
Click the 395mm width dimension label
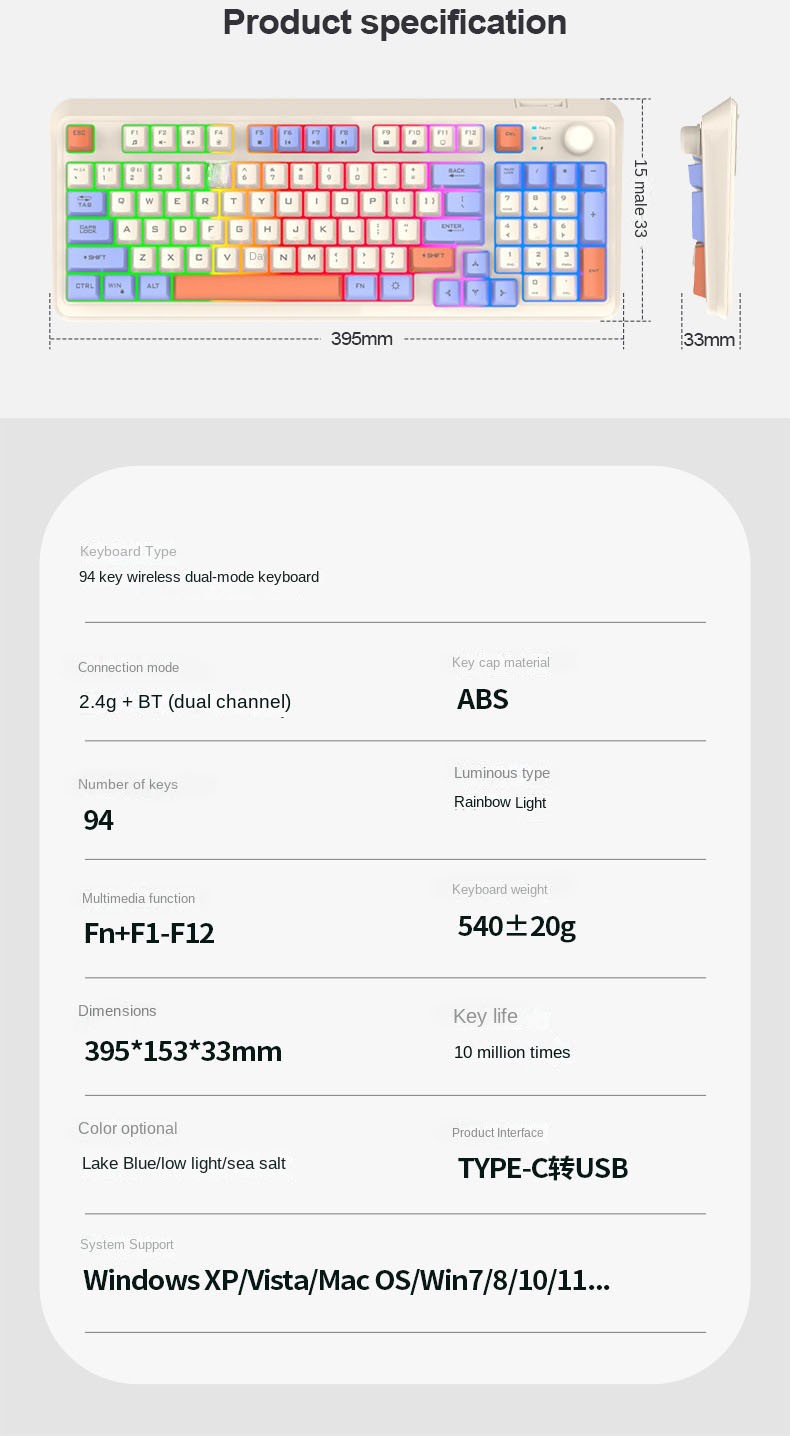(x=362, y=339)
